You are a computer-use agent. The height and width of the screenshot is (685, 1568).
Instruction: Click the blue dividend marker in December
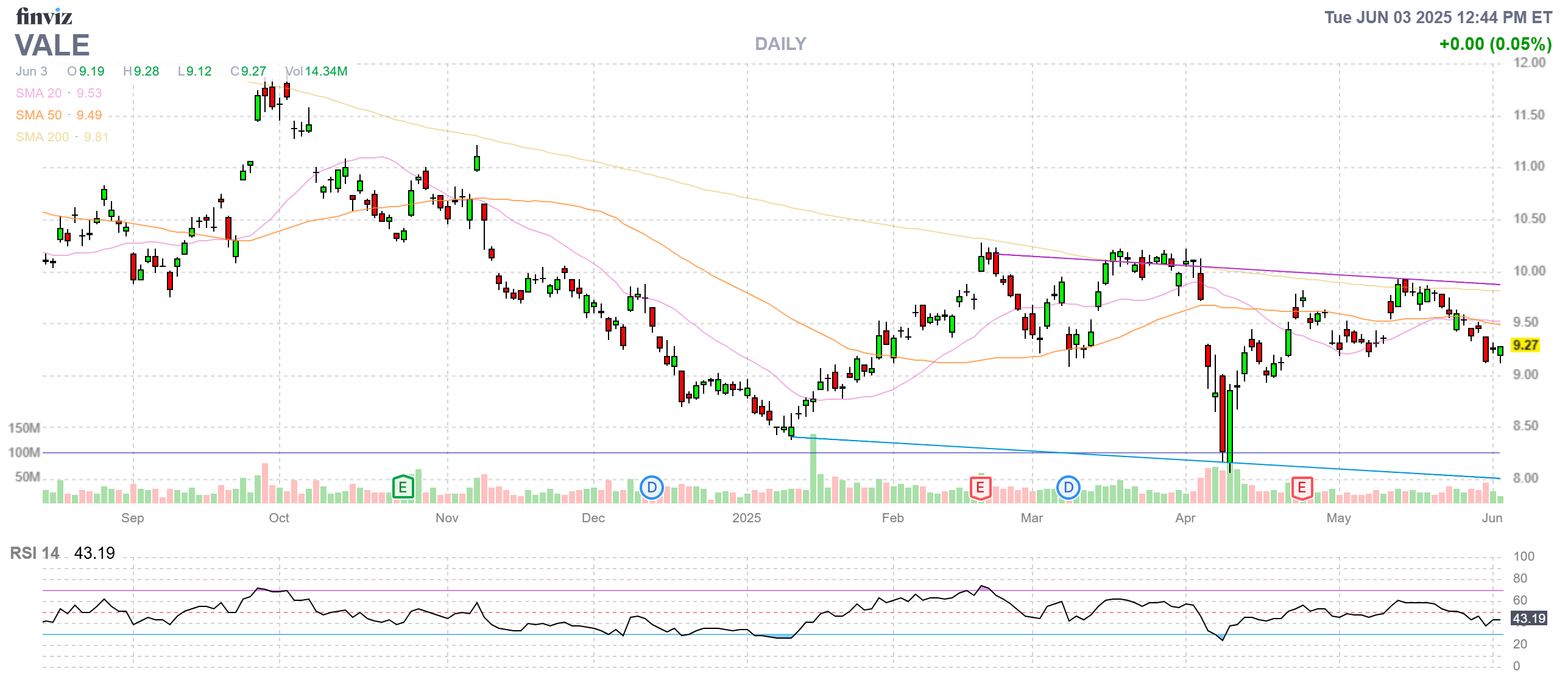point(651,488)
